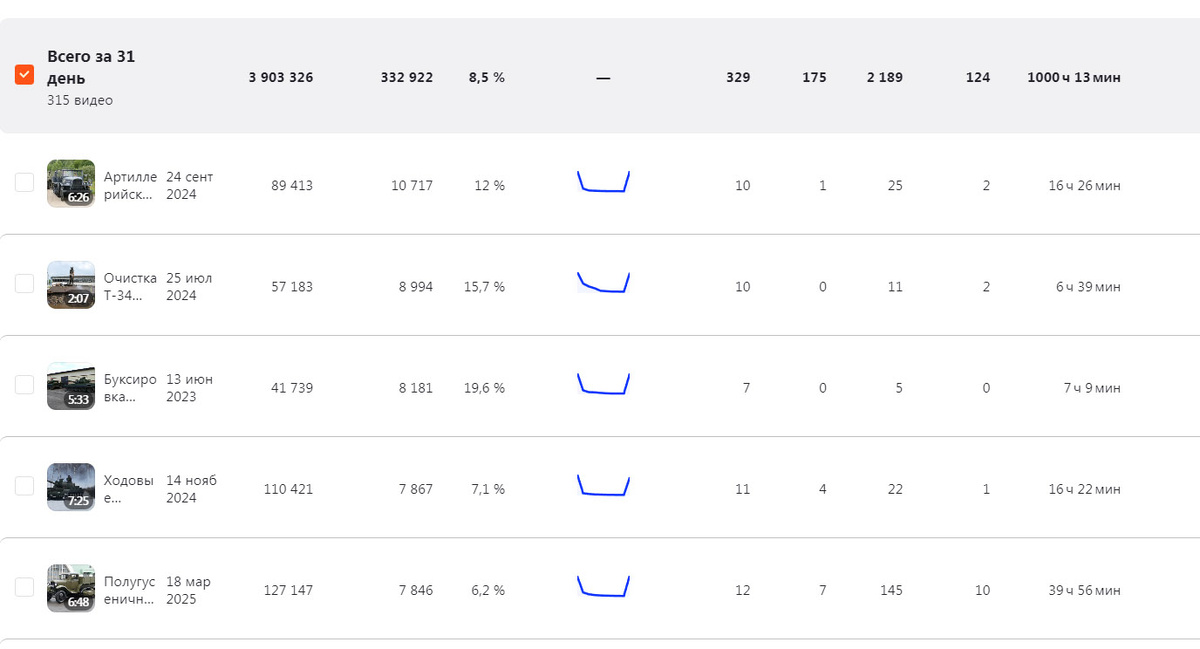Open the 'Буксировка…' video title link
1200x649 pixels.
click(x=130, y=388)
